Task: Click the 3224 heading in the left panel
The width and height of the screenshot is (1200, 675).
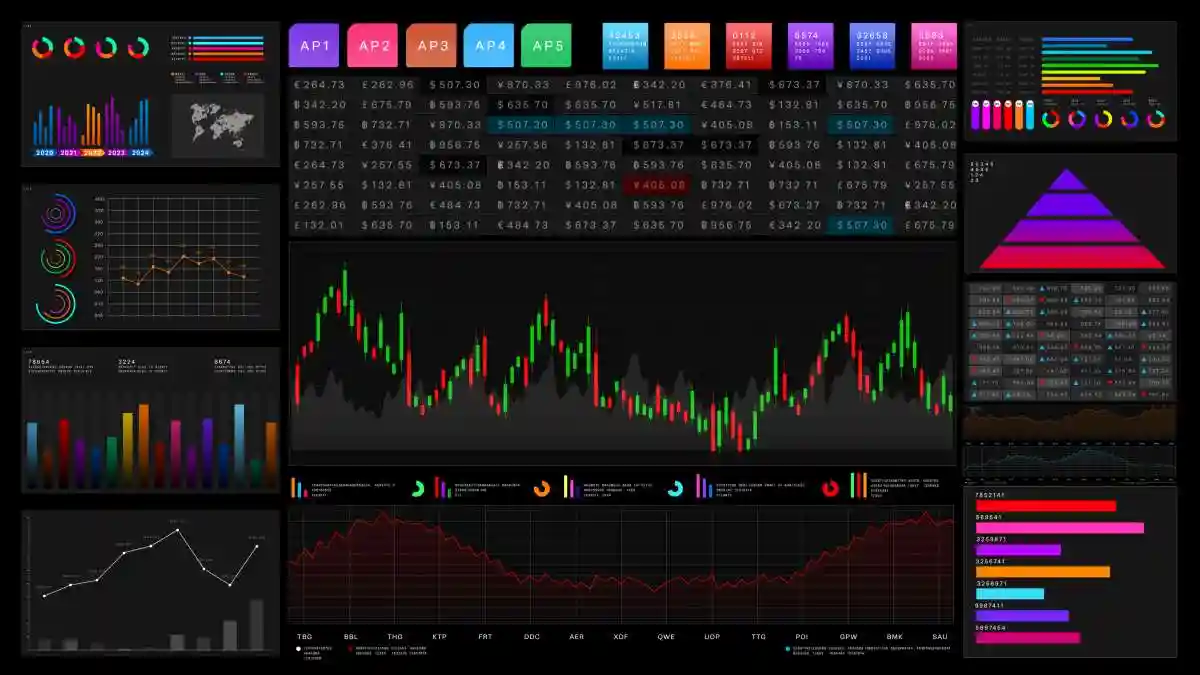Action: [x=127, y=362]
